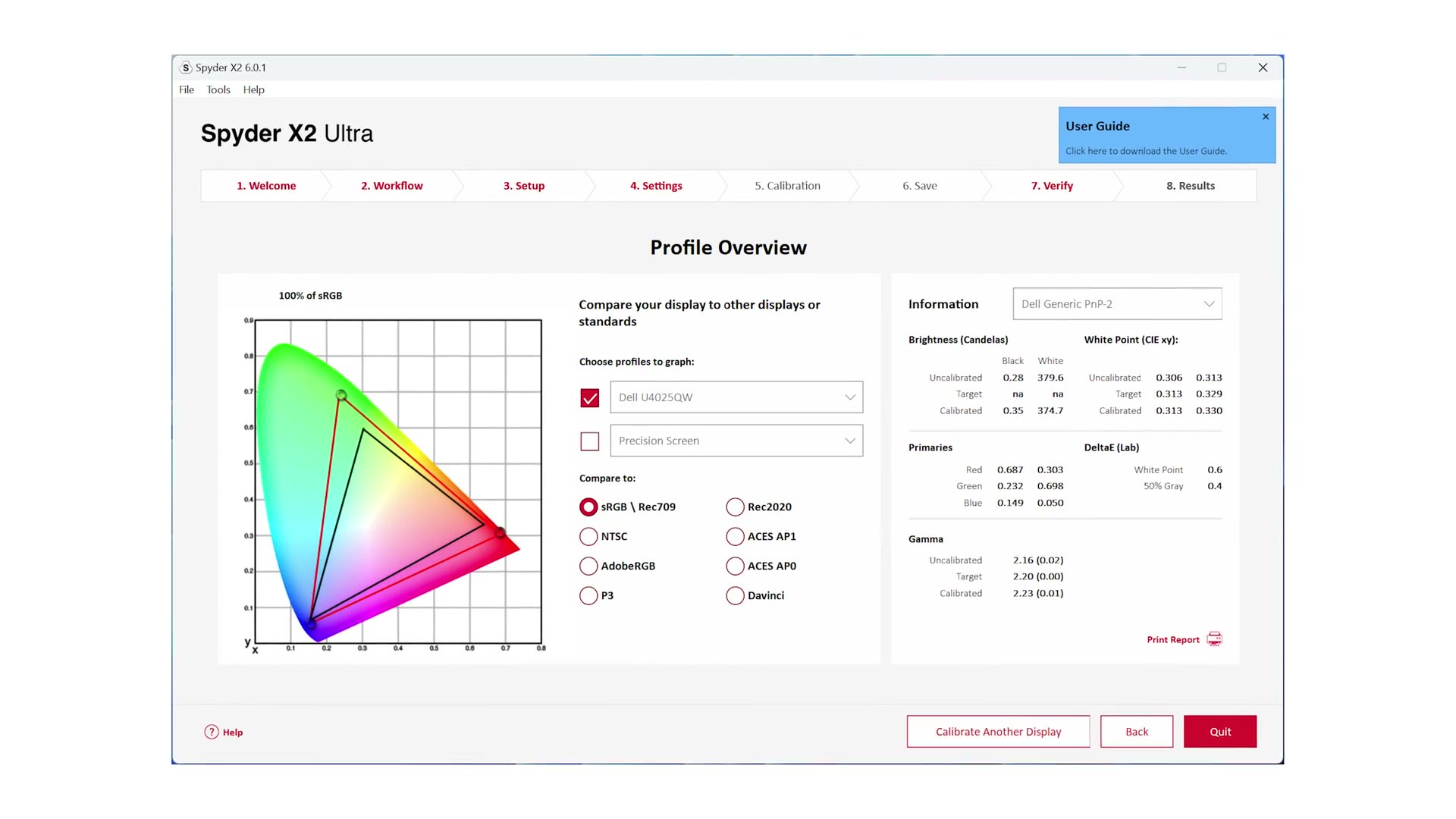Image resolution: width=1456 pixels, height=819 pixels.
Task: Go to the 3. Setup step
Action: click(x=524, y=186)
